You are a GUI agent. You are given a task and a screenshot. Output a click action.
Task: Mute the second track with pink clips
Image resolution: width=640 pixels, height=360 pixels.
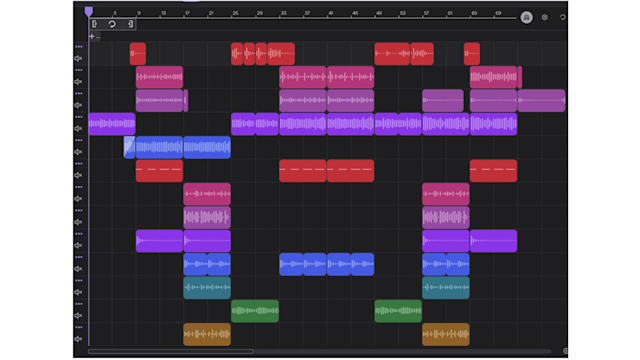coord(78,82)
